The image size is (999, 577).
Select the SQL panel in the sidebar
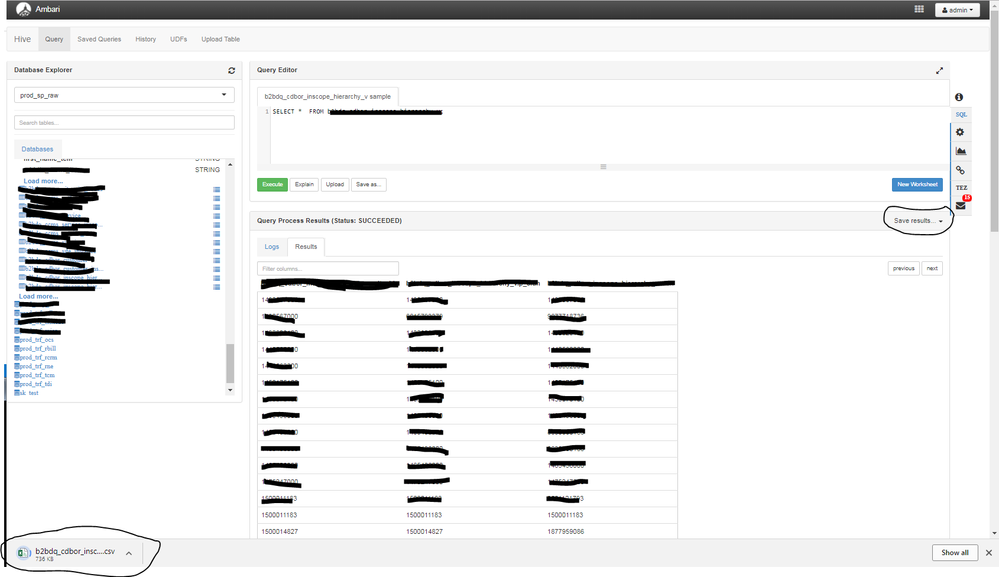click(x=961, y=115)
